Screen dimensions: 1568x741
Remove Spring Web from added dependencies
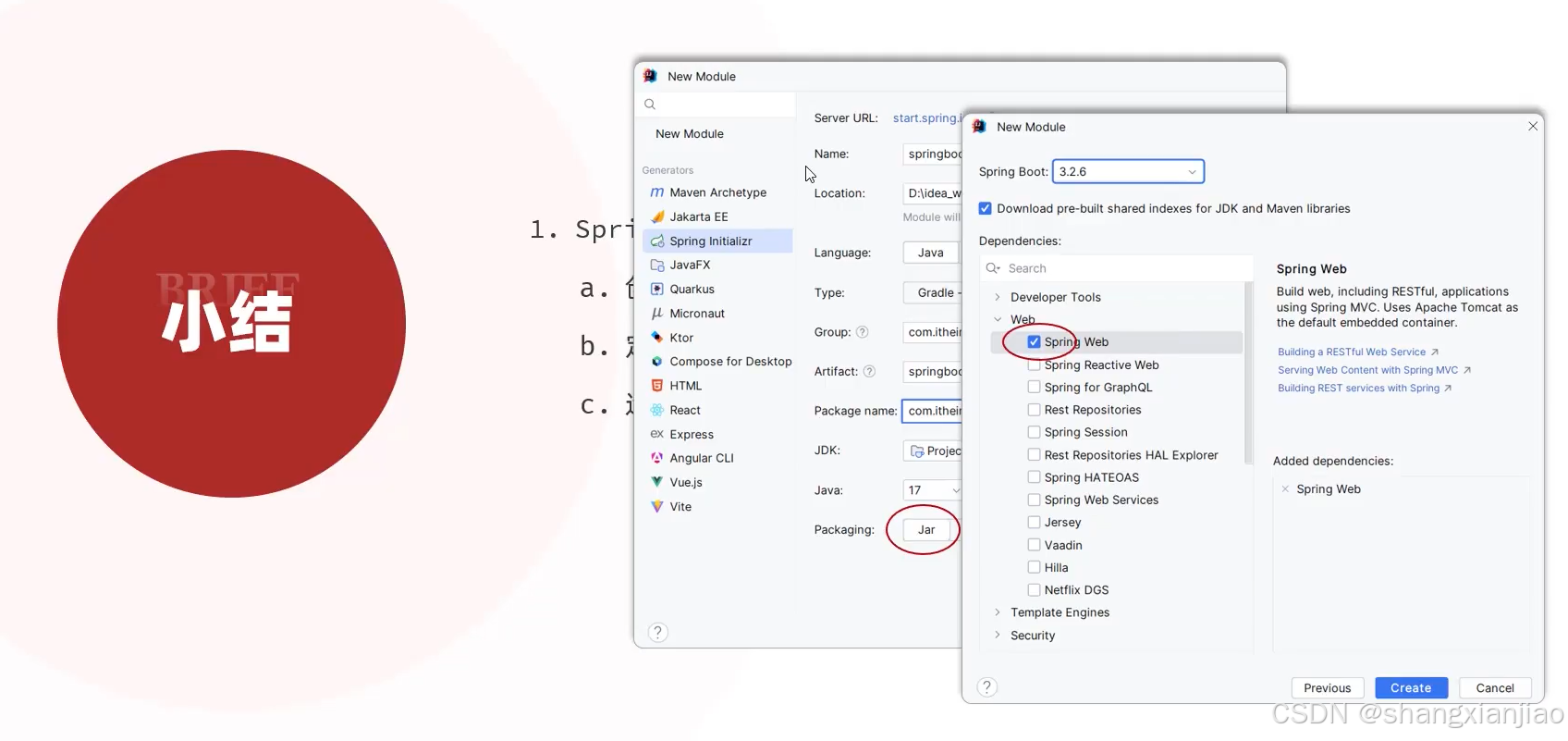pos(1285,489)
